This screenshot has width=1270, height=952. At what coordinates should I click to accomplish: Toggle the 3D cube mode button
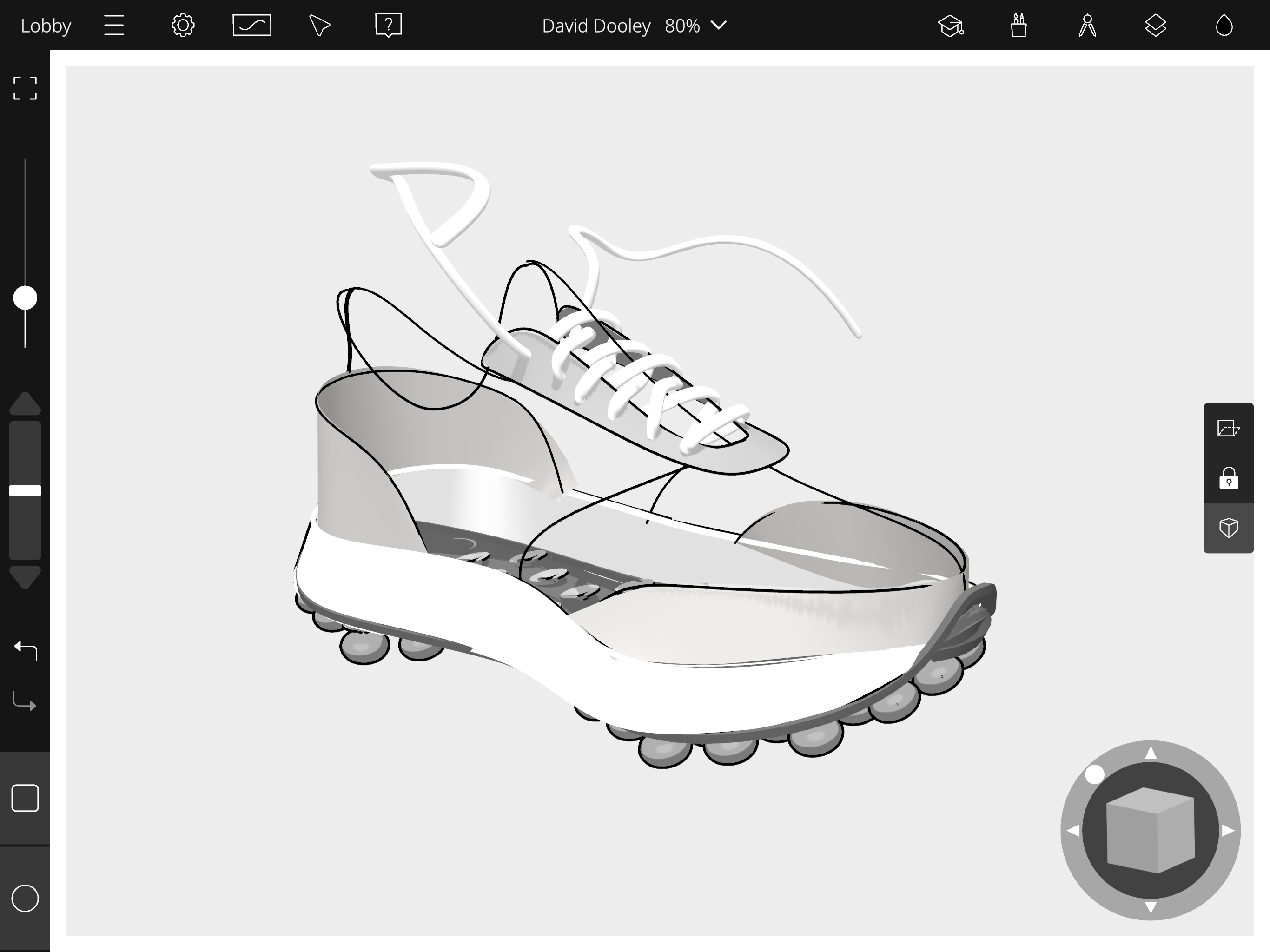(x=1228, y=528)
